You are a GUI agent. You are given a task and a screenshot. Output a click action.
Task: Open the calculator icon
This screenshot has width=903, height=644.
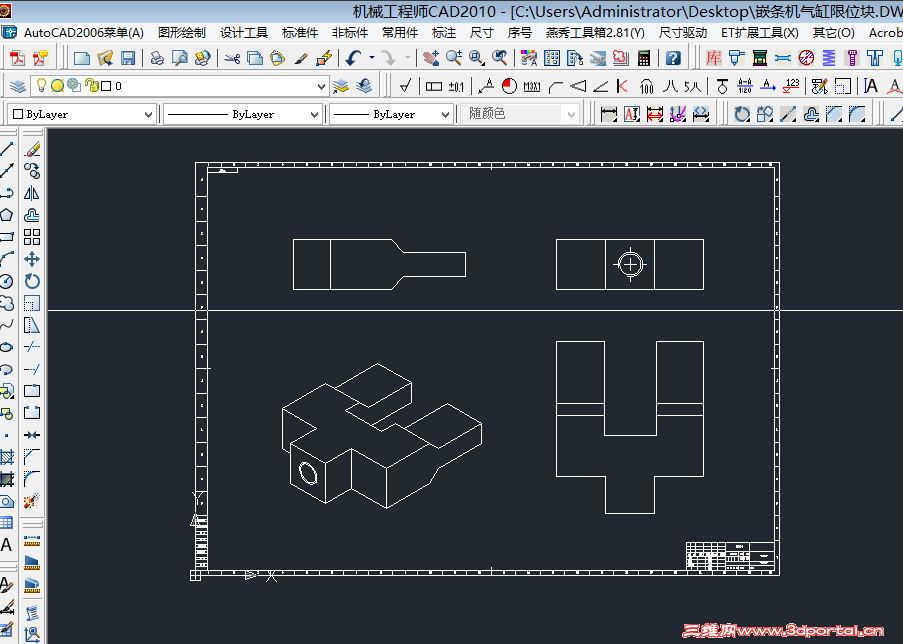(644, 58)
